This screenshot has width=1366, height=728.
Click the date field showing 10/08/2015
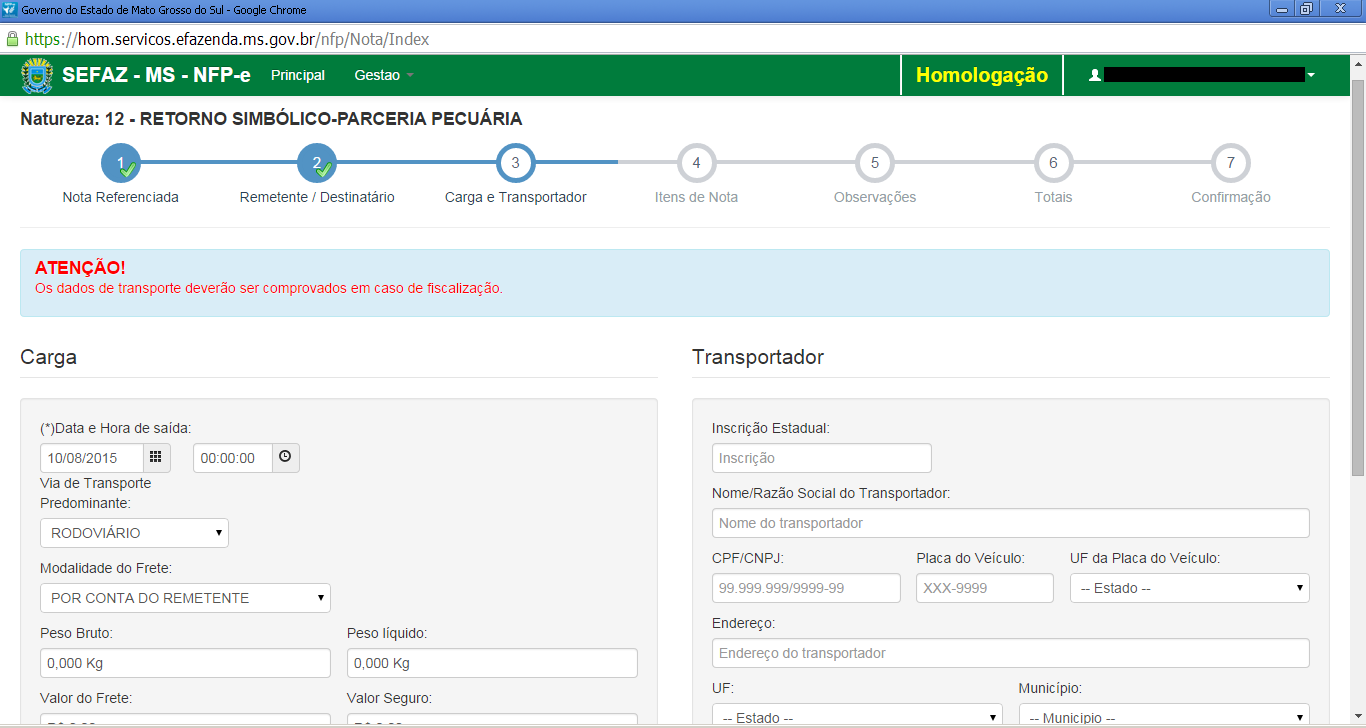click(92, 458)
